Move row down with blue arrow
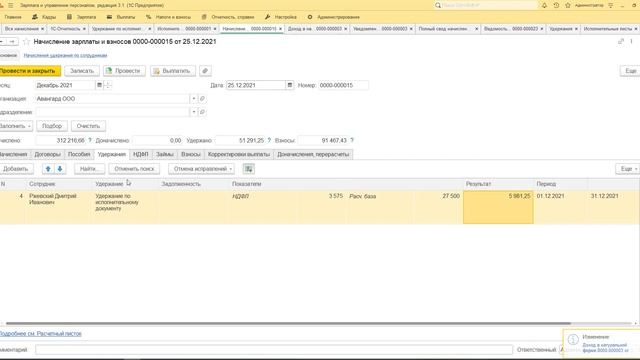This screenshot has height=360, width=640. [x=60, y=169]
